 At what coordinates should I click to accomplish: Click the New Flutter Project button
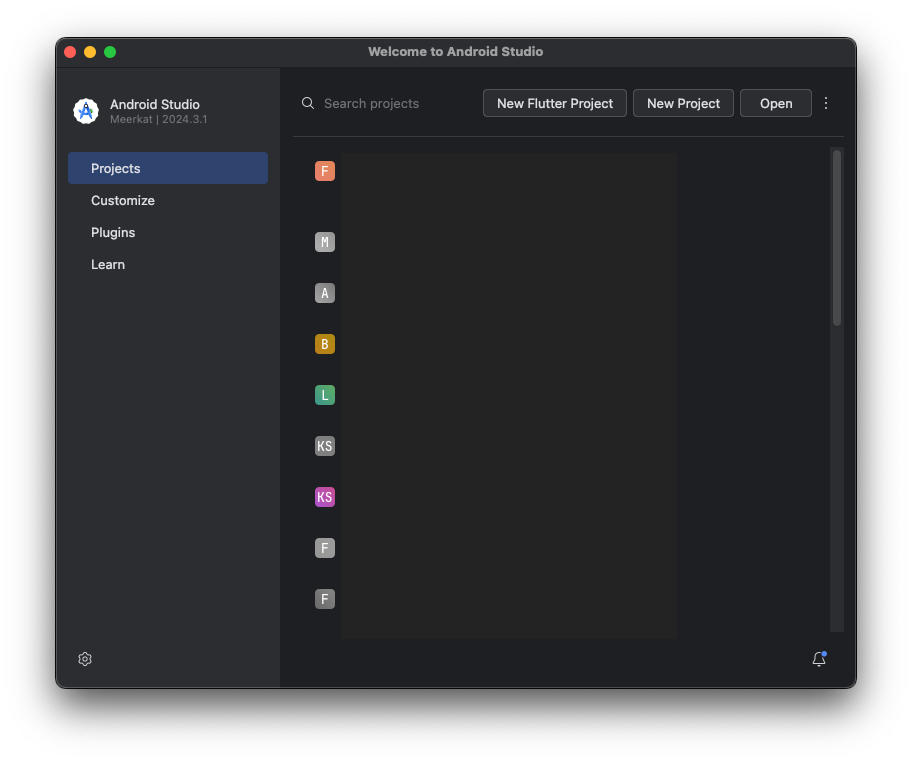pos(554,103)
